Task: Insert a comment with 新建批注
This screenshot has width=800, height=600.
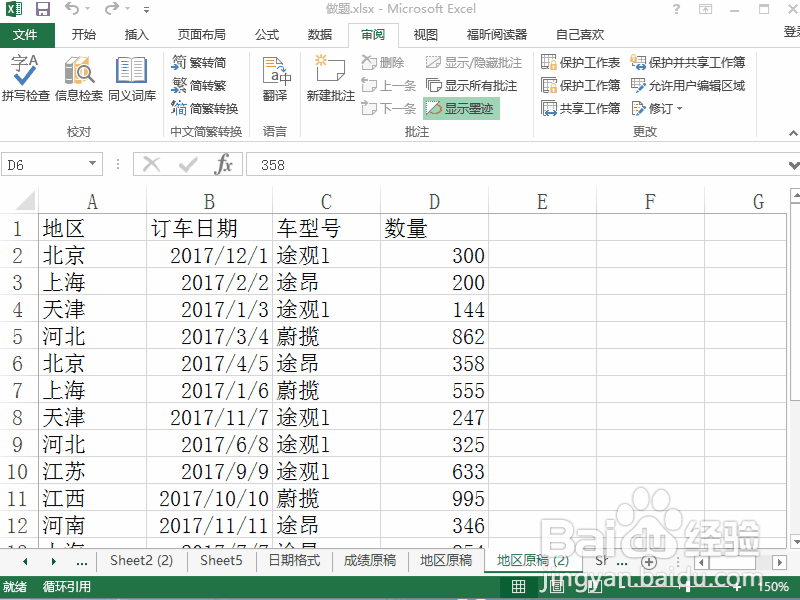Action: click(x=330, y=78)
